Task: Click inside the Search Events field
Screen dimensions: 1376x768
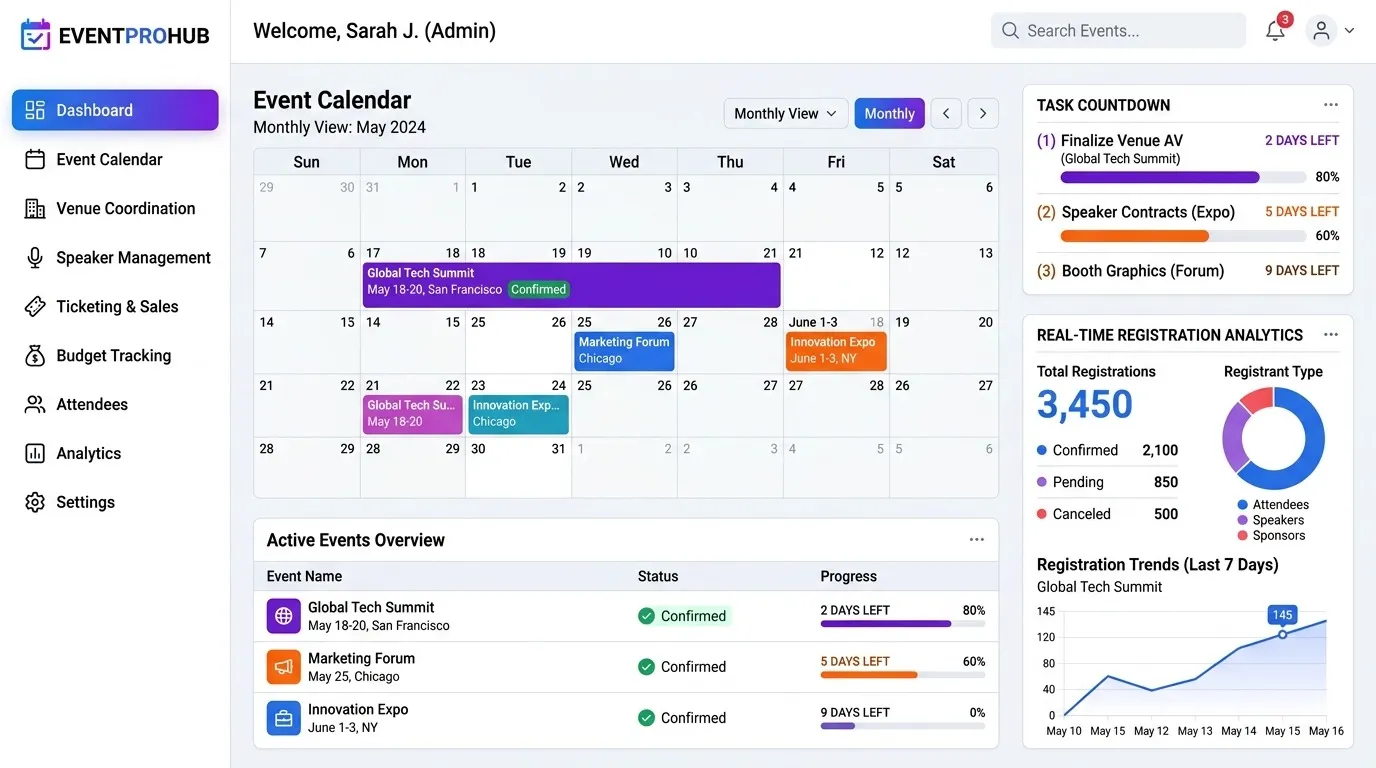Action: 1118,31
